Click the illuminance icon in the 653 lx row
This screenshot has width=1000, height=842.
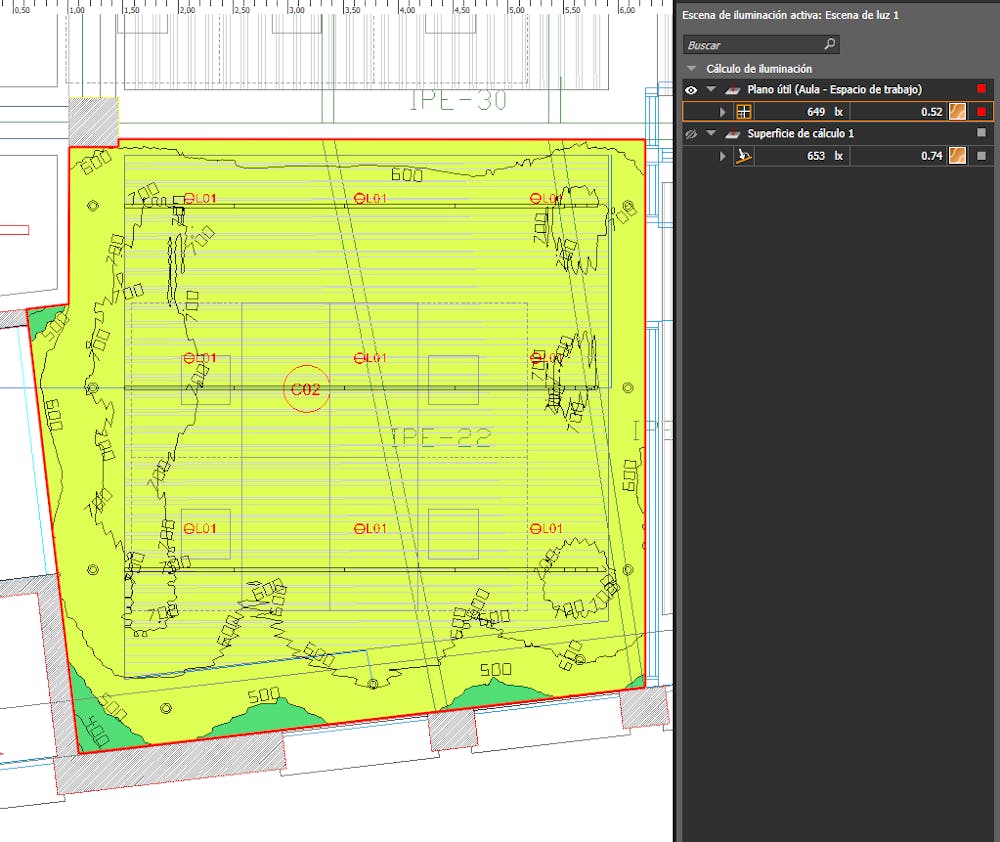pyautogui.click(x=743, y=156)
